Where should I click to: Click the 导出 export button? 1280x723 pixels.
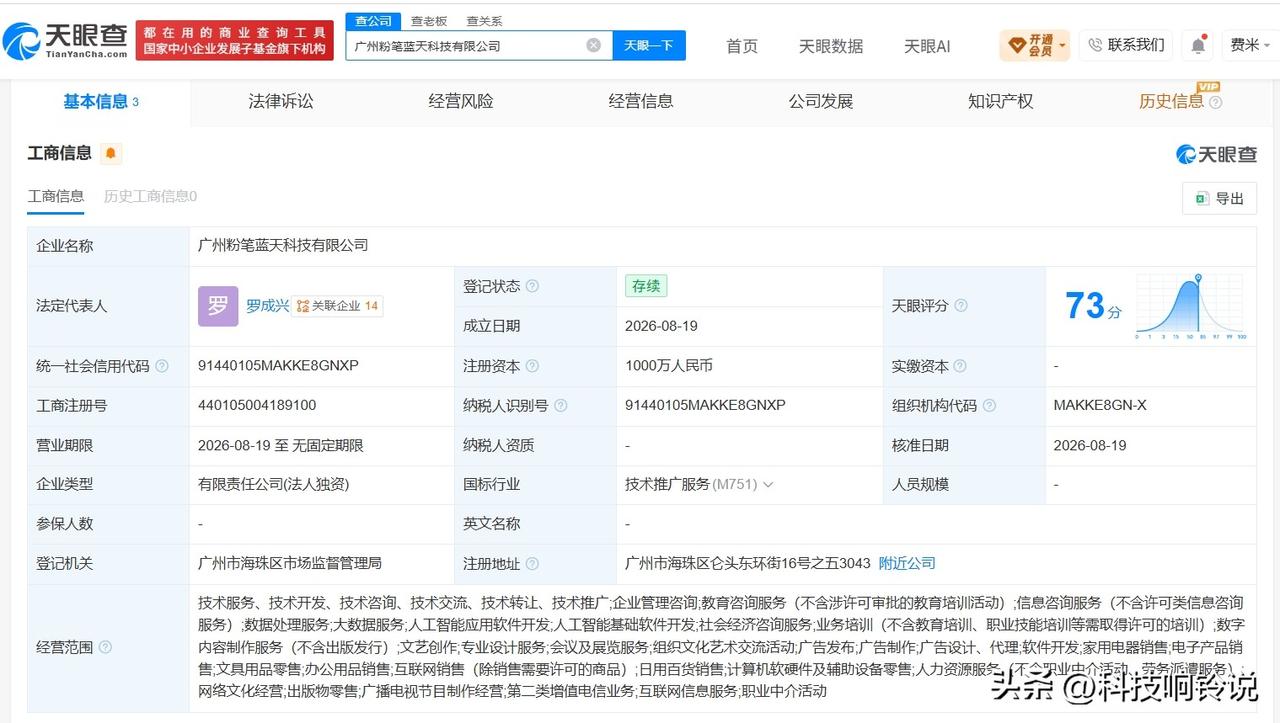pyautogui.click(x=1219, y=198)
